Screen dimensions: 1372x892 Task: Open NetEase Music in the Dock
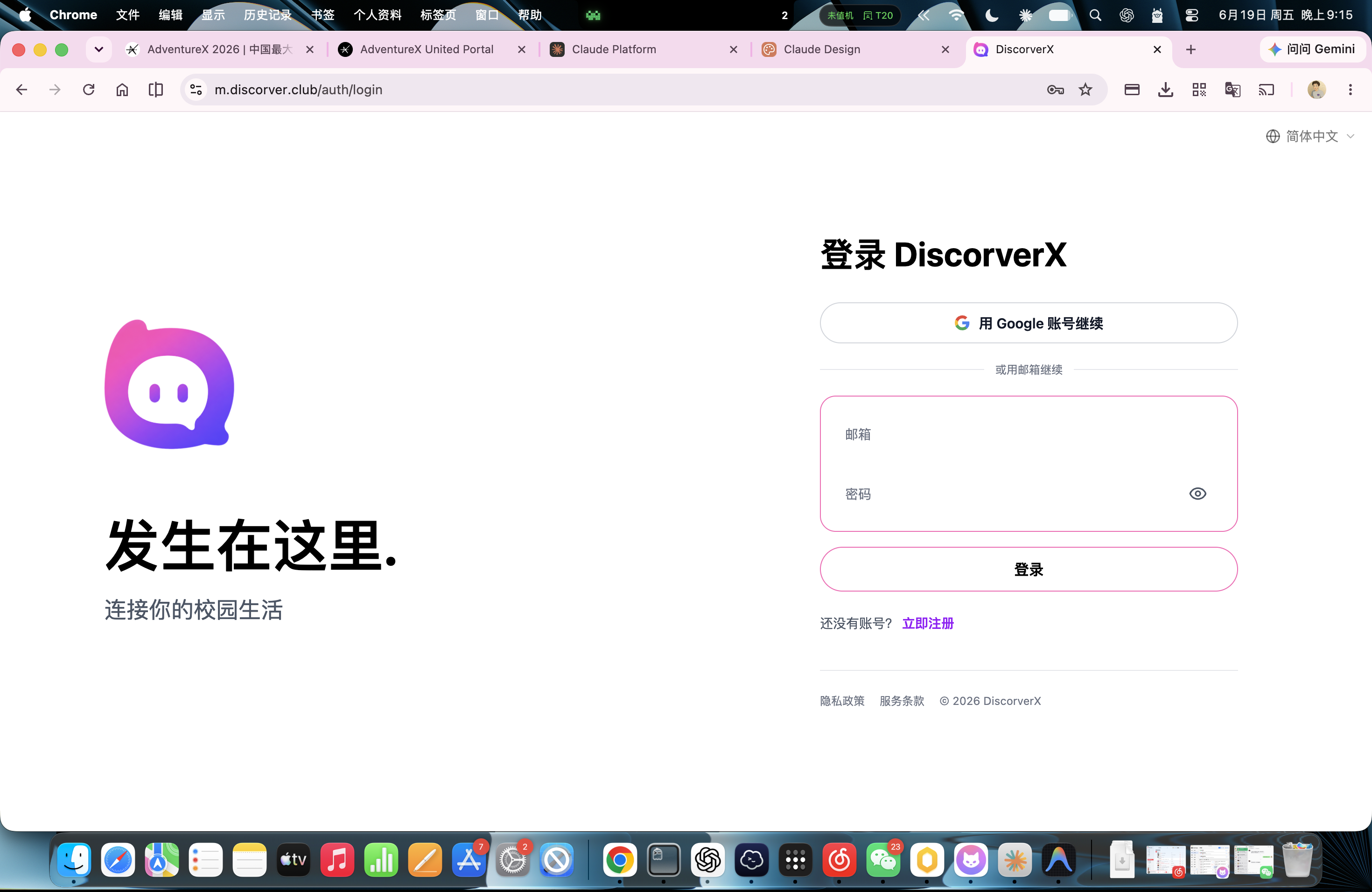pyautogui.click(x=839, y=860)
